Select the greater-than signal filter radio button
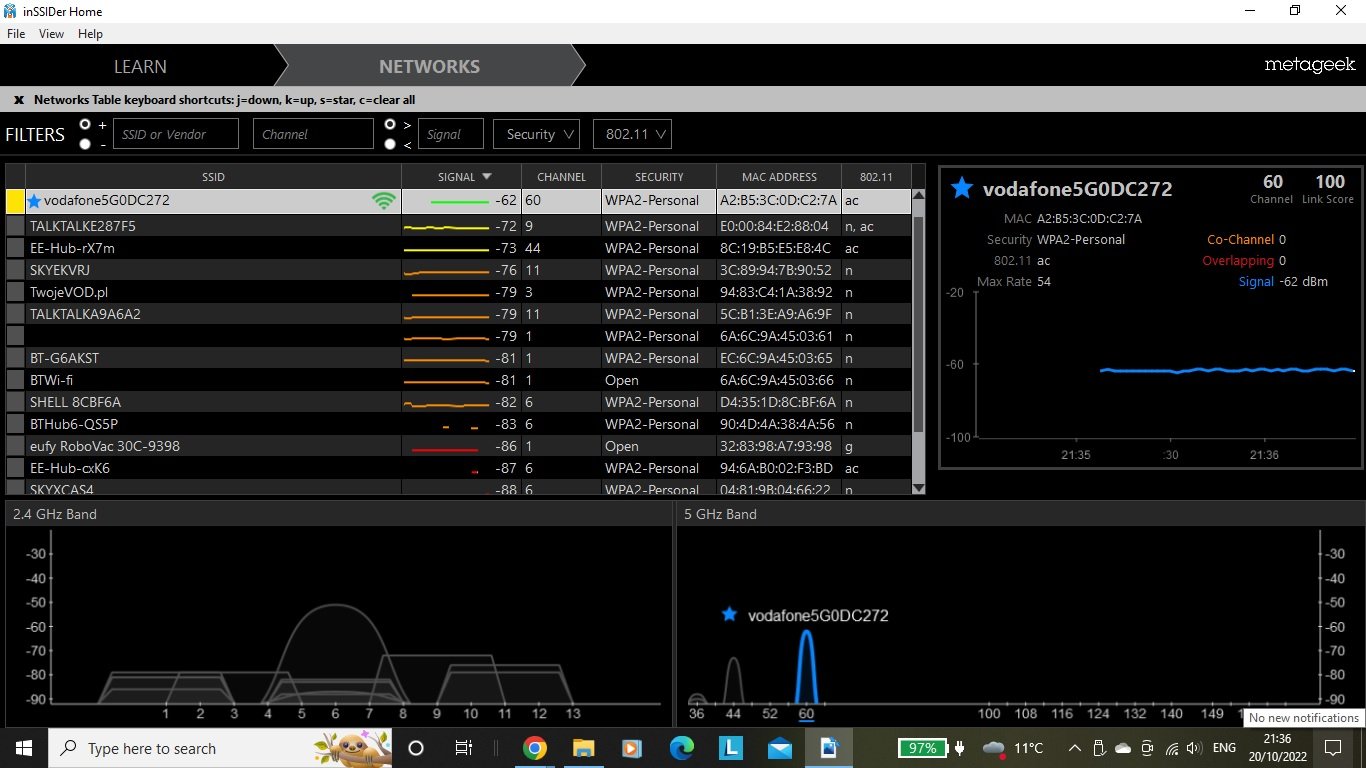 (390, 124)
